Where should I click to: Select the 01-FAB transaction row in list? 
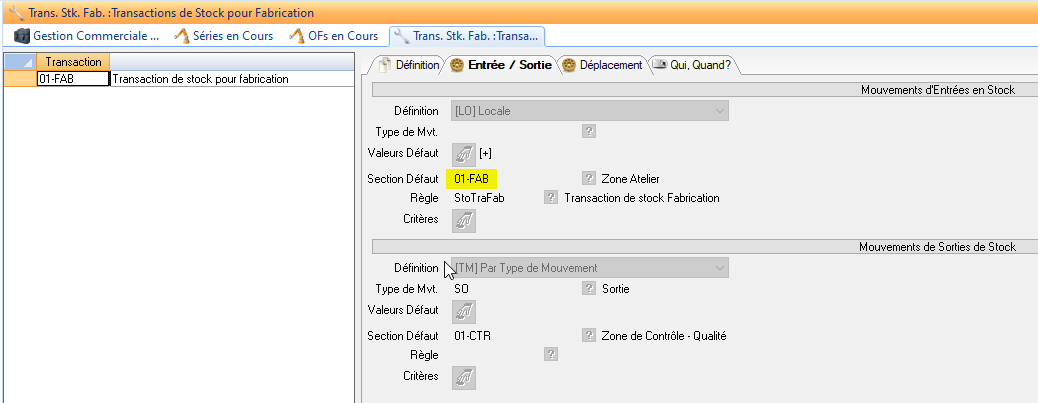tap(70, 79)
